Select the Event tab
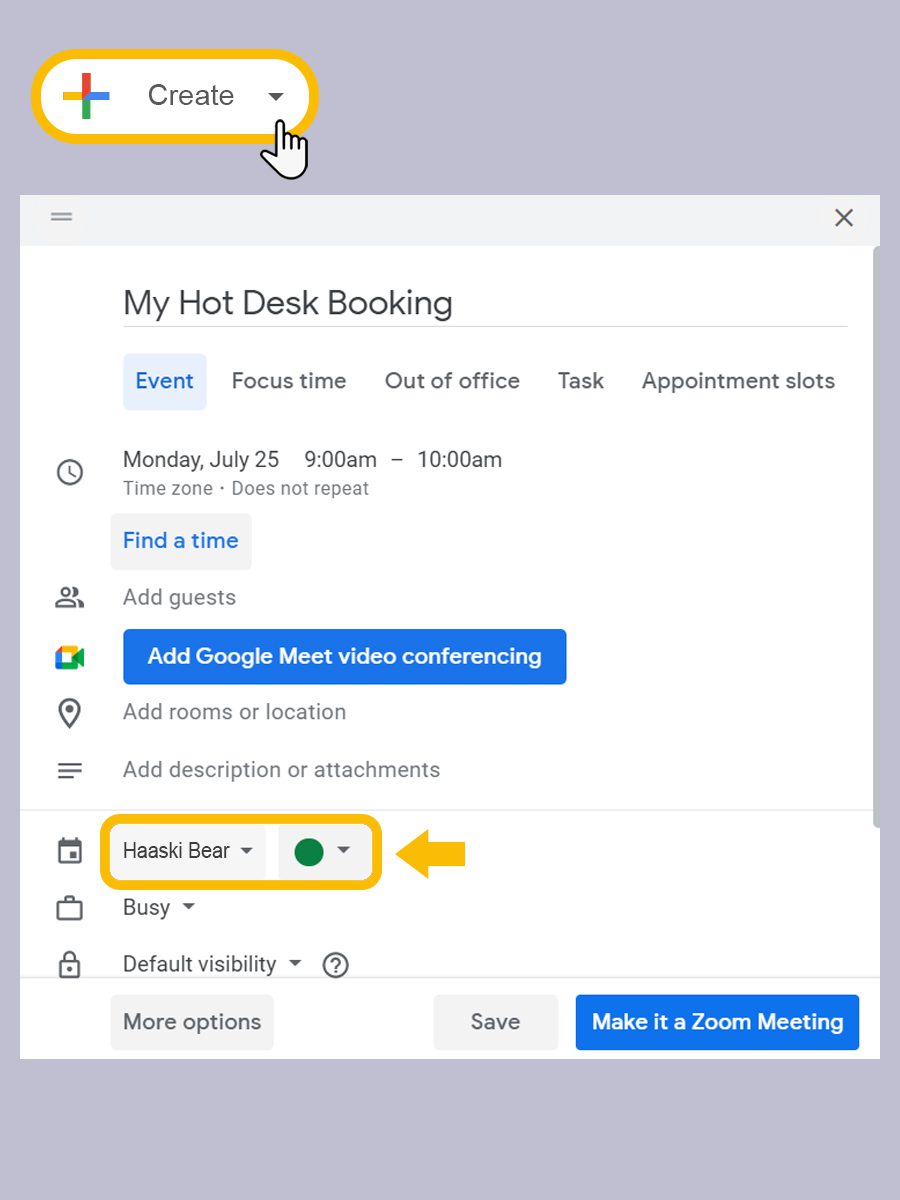Image resolution: width=900 pixels, height=1200 pixels. (165, 381)
